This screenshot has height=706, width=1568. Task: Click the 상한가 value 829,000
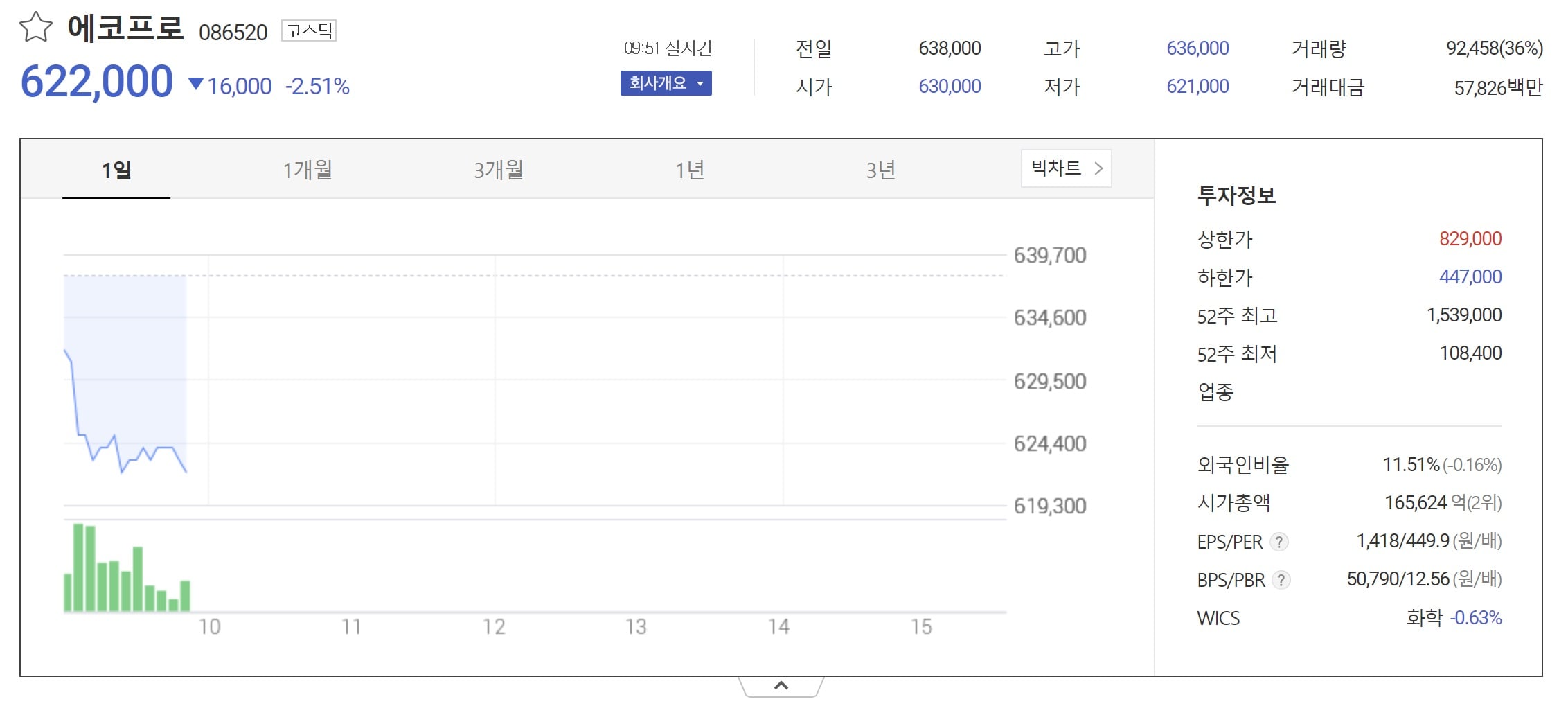pyautogui.click(x=1470, y=238)
